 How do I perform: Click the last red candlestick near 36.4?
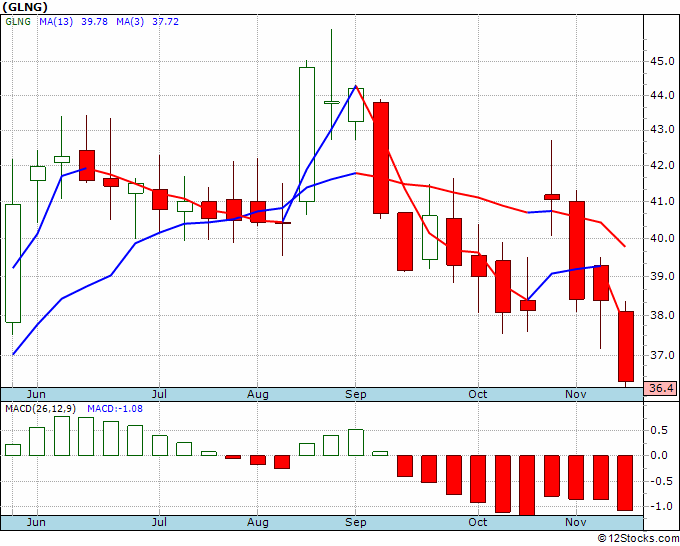[626, 346]
